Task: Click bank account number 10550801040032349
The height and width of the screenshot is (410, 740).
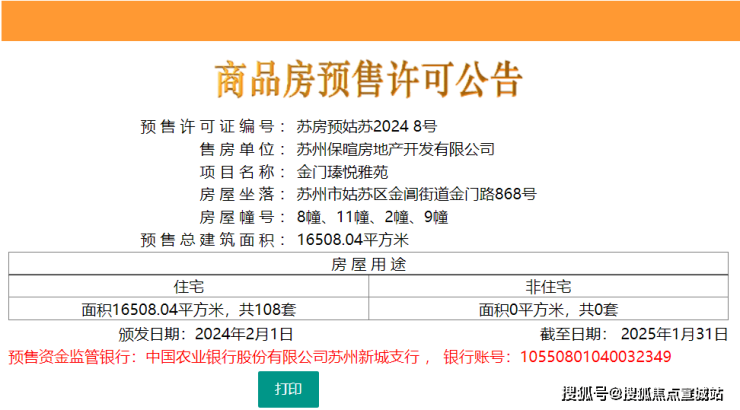Action: point(596,357)
